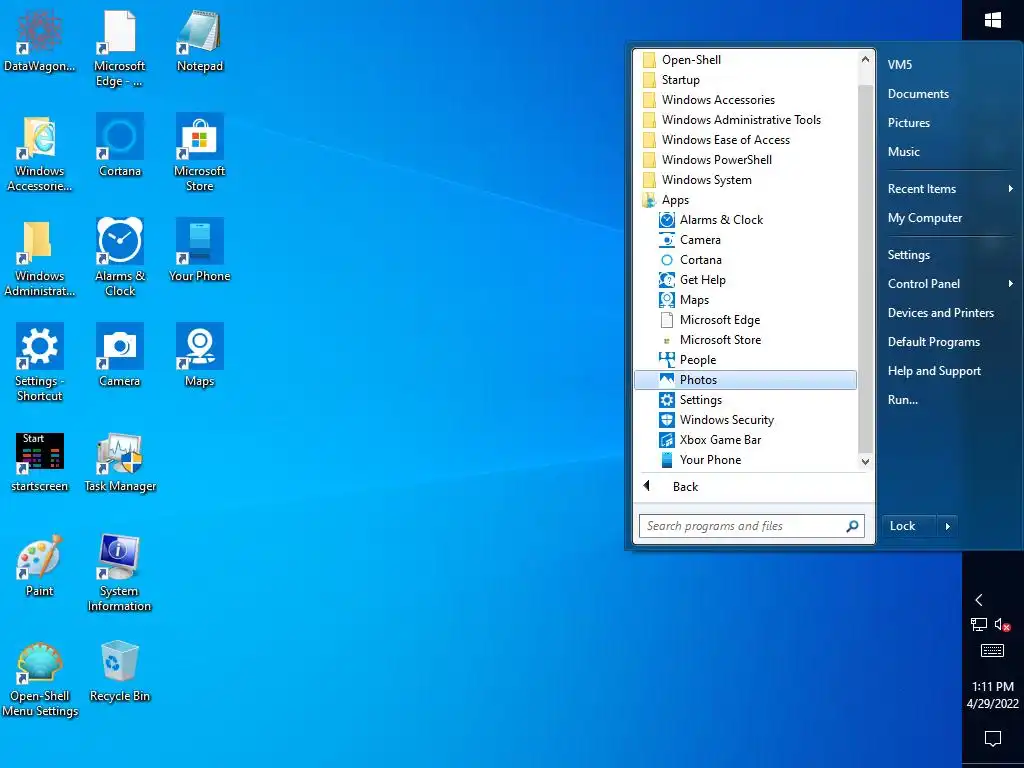The height and width of the screenshot is (768, 1024).
Task: Open Settings - Shortcut desktop icon
Action: 39,363
